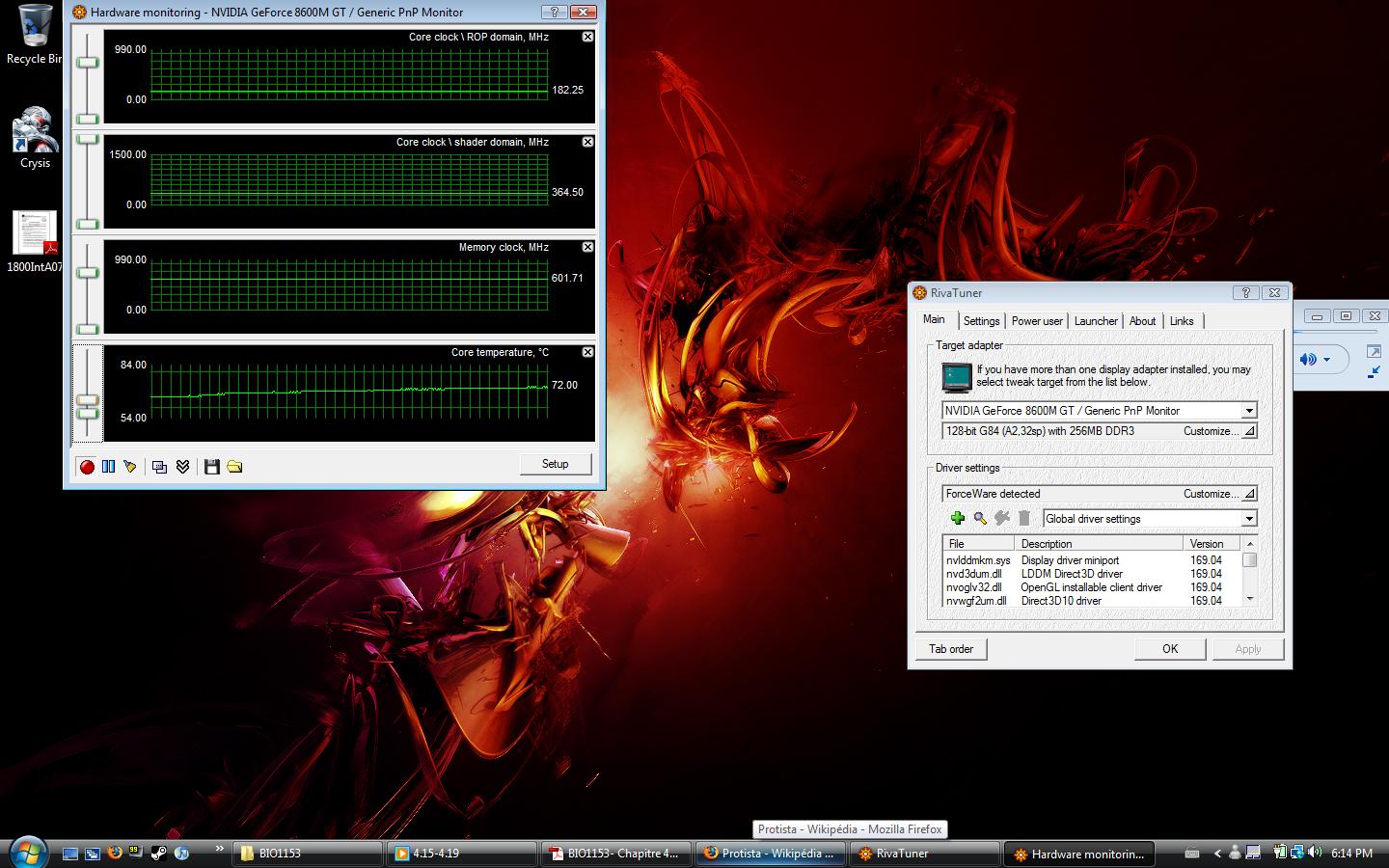This screenshot has width=1389, height=868.
Task: Sort driver list by Version column header
Action: pyautogui.click(x=1212, y=544)
